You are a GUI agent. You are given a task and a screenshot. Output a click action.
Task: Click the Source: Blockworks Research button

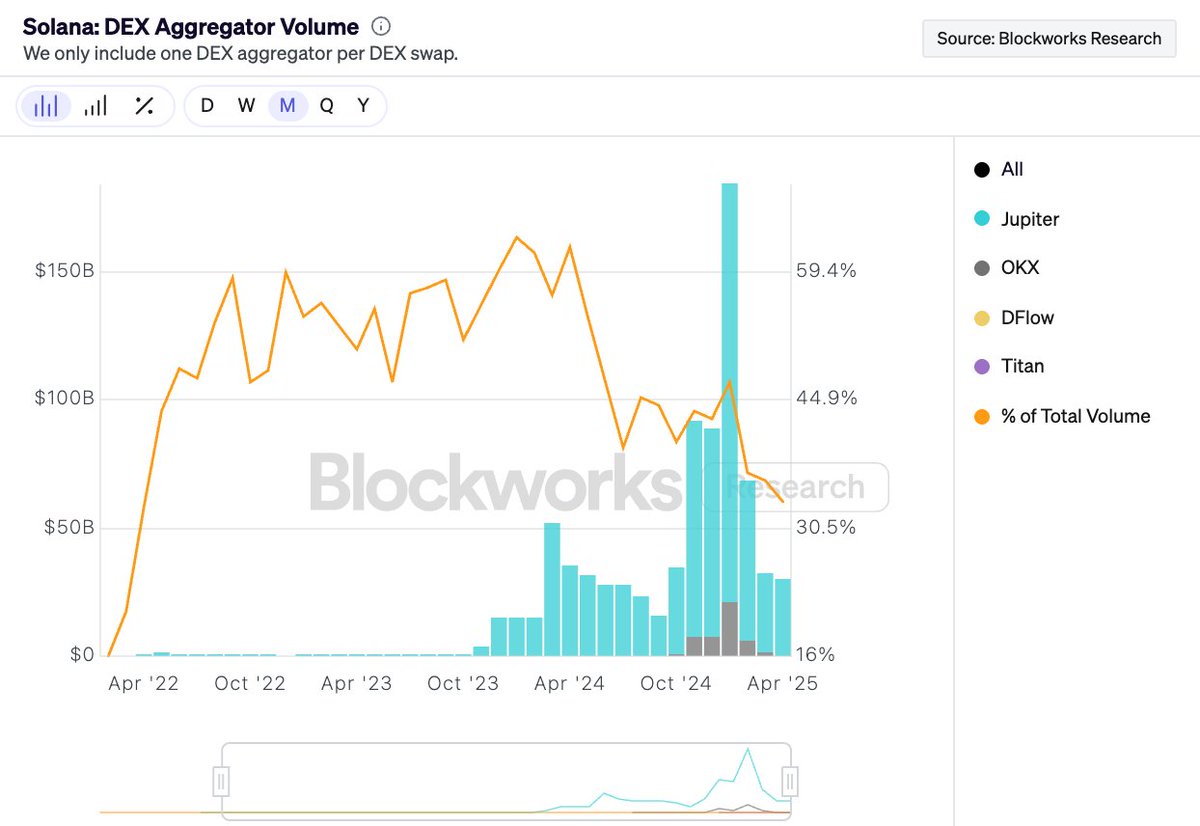(x=1049, y=39)
